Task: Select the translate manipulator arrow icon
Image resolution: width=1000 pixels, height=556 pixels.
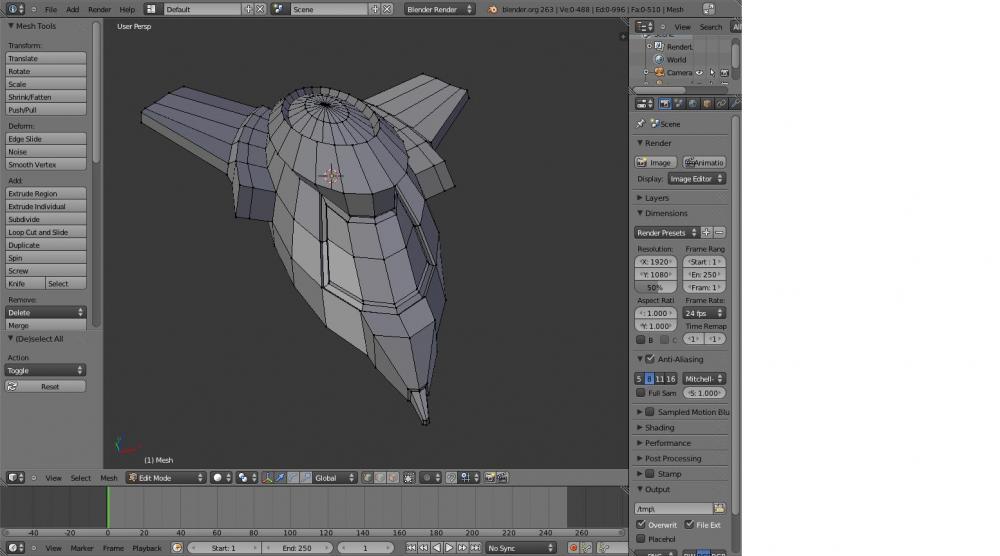Action: (x=281, y=478)
